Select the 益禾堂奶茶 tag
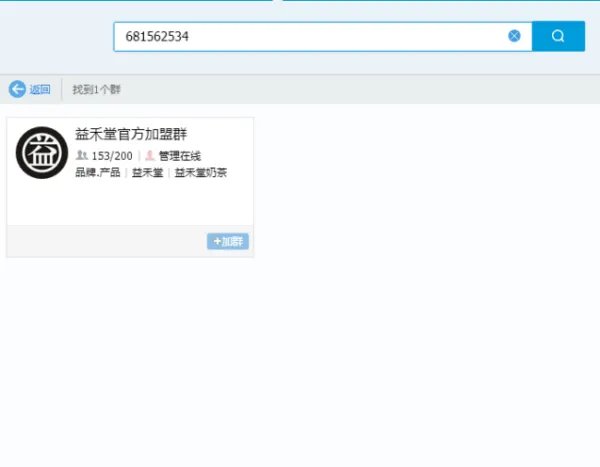Viewport: 600px width, 467px height. [x=201, y=173]
